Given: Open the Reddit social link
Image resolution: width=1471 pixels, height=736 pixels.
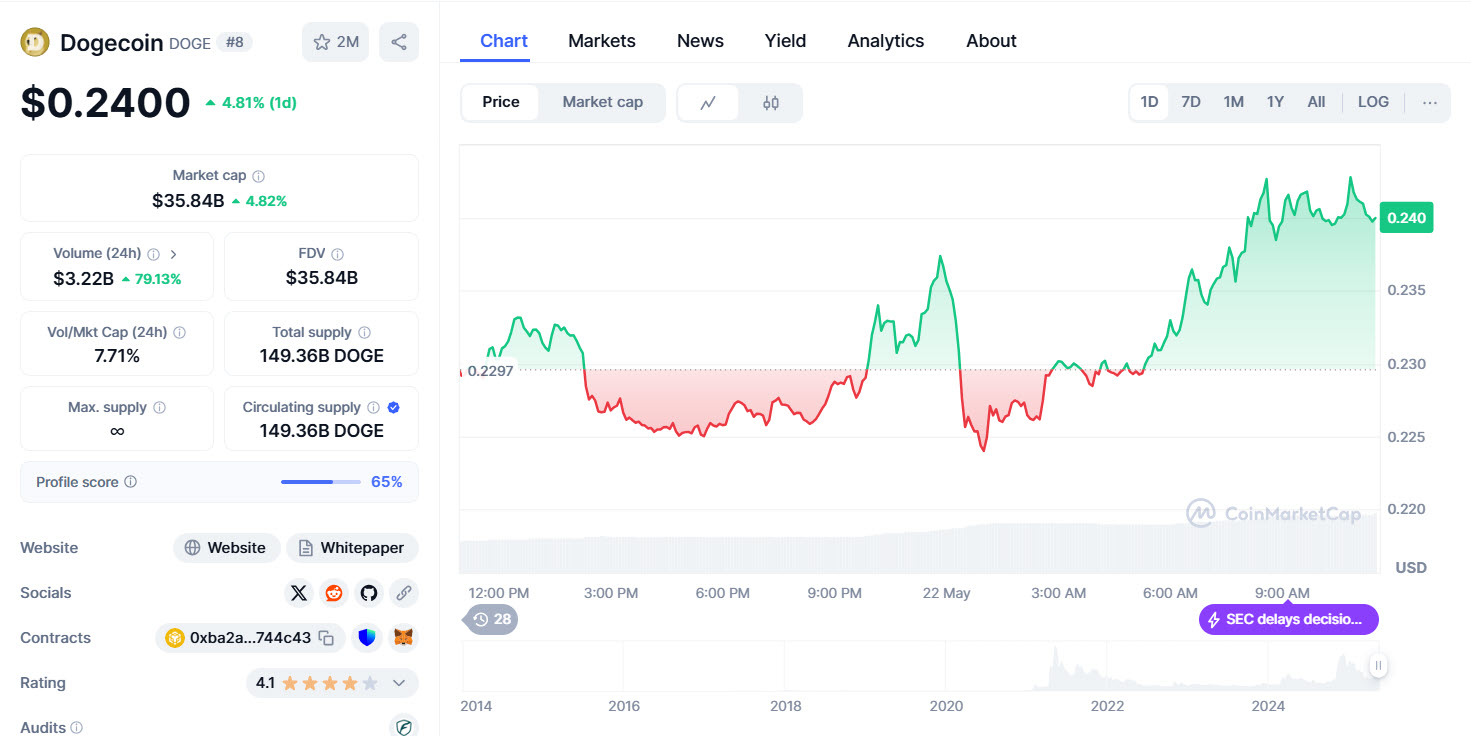Looking at the screenshot, I should point(334,593).
